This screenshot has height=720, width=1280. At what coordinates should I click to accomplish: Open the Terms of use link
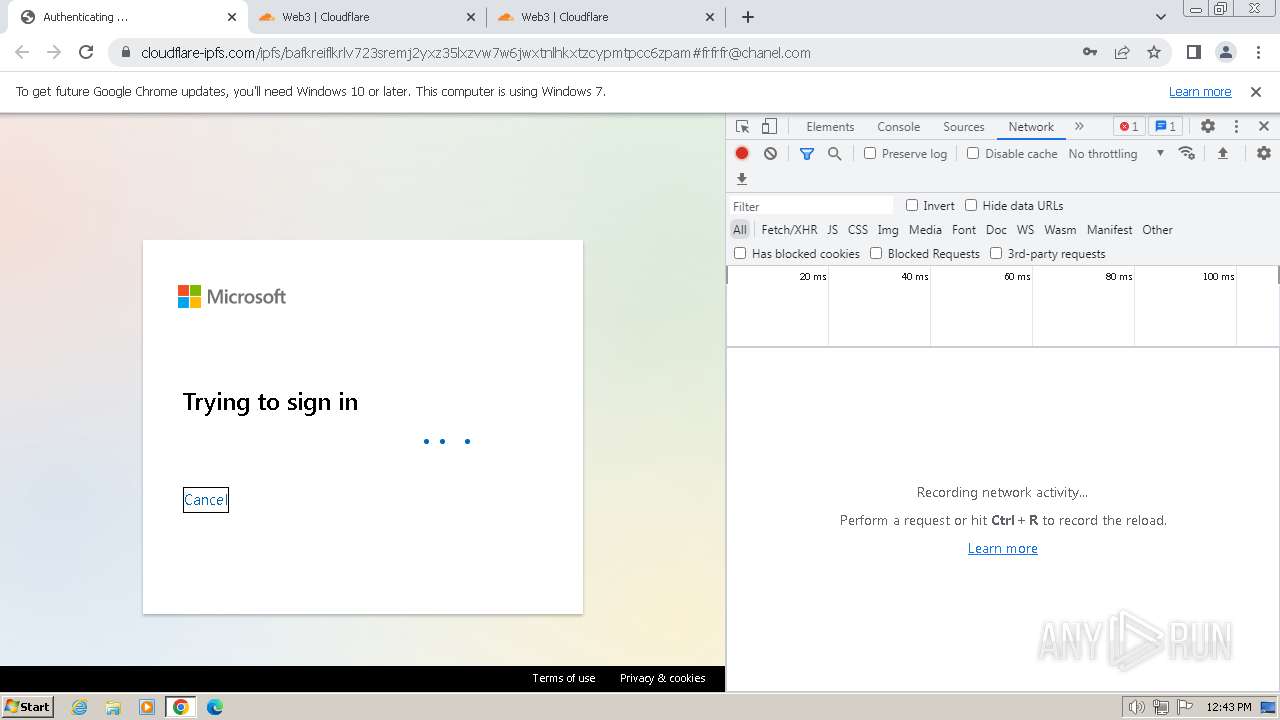(564, 678)
